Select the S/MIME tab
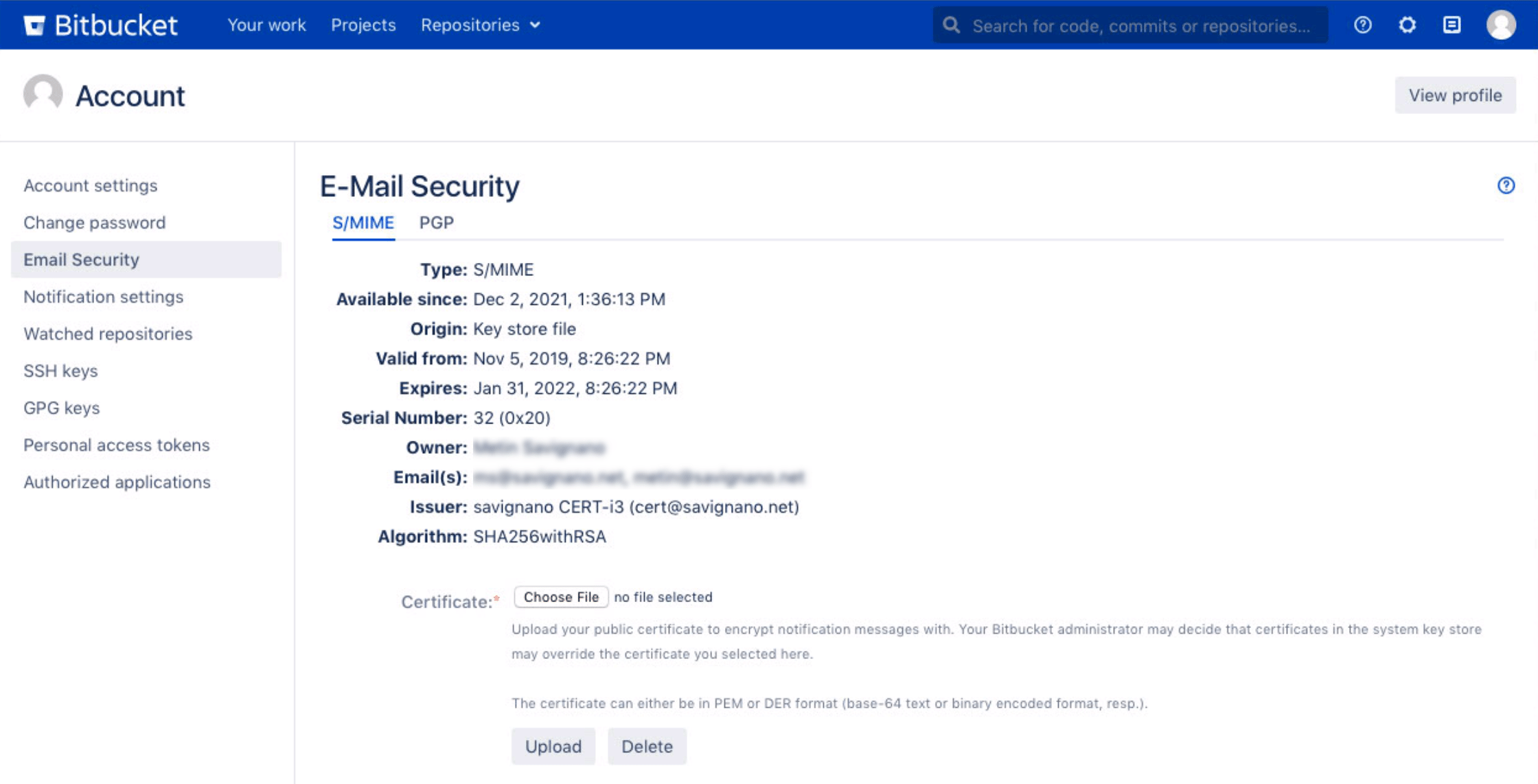 [x=363, y=223]
